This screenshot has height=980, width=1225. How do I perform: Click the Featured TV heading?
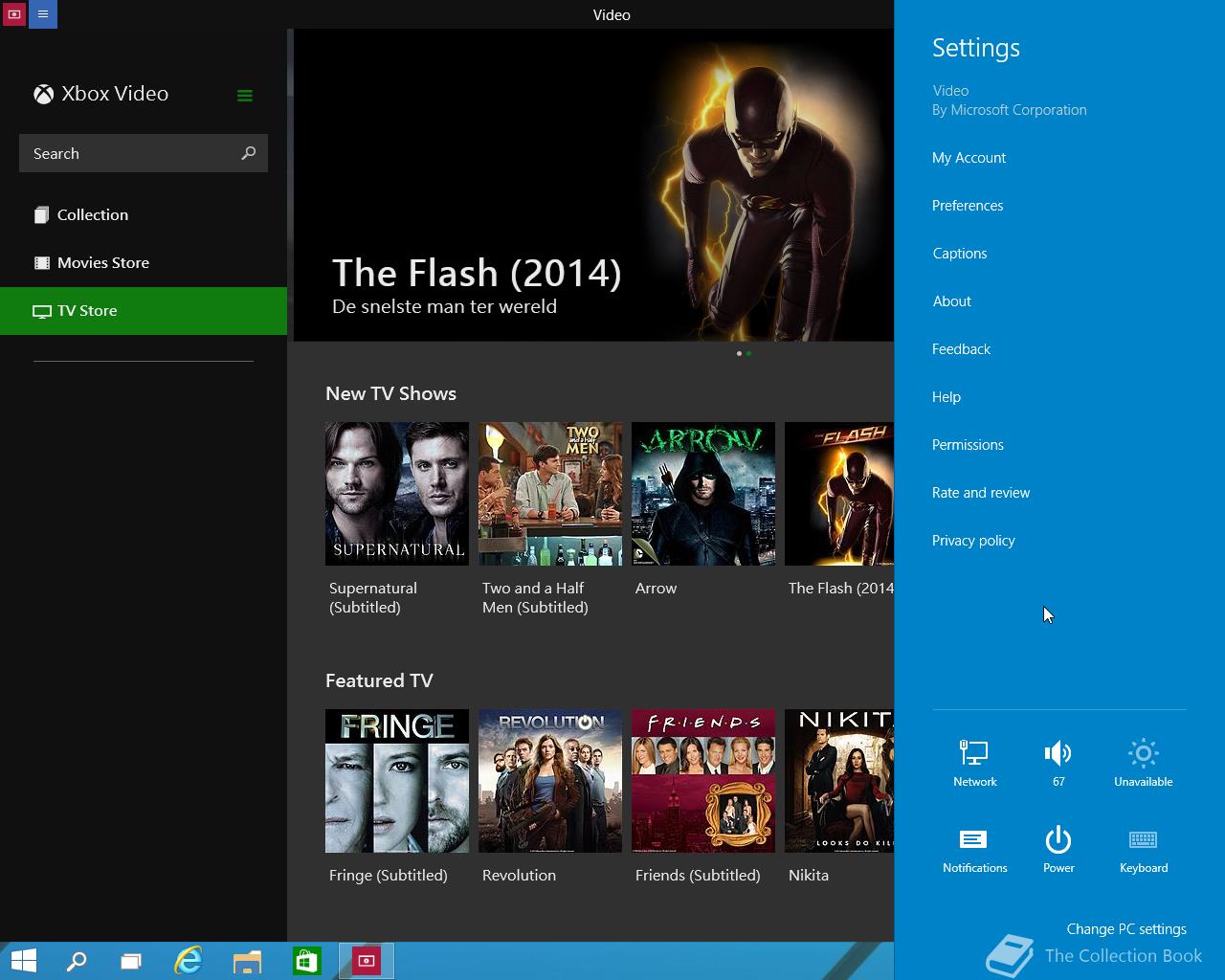point(379,680)
